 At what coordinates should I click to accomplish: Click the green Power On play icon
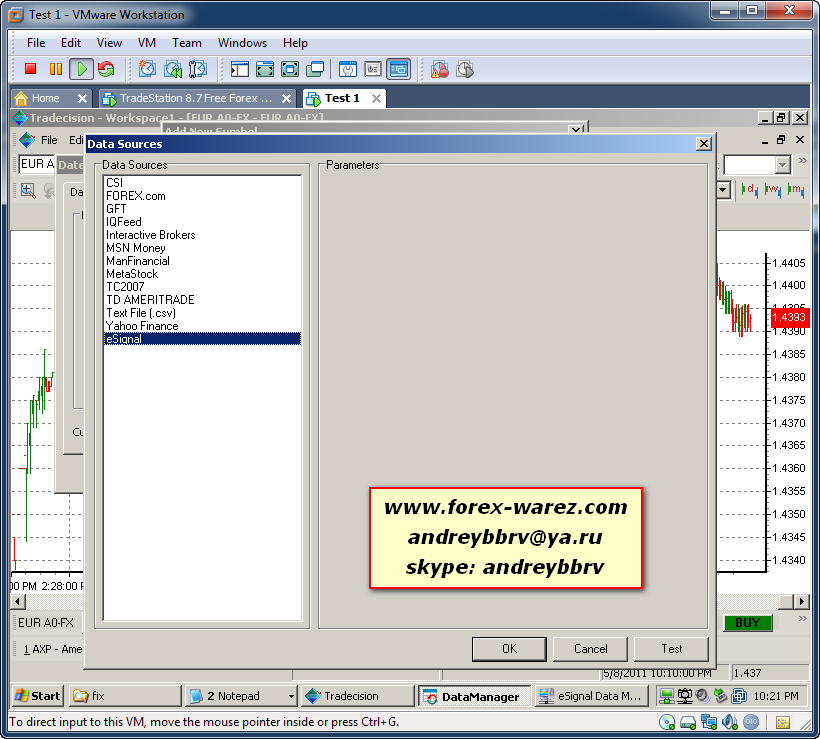coord(81,69)
